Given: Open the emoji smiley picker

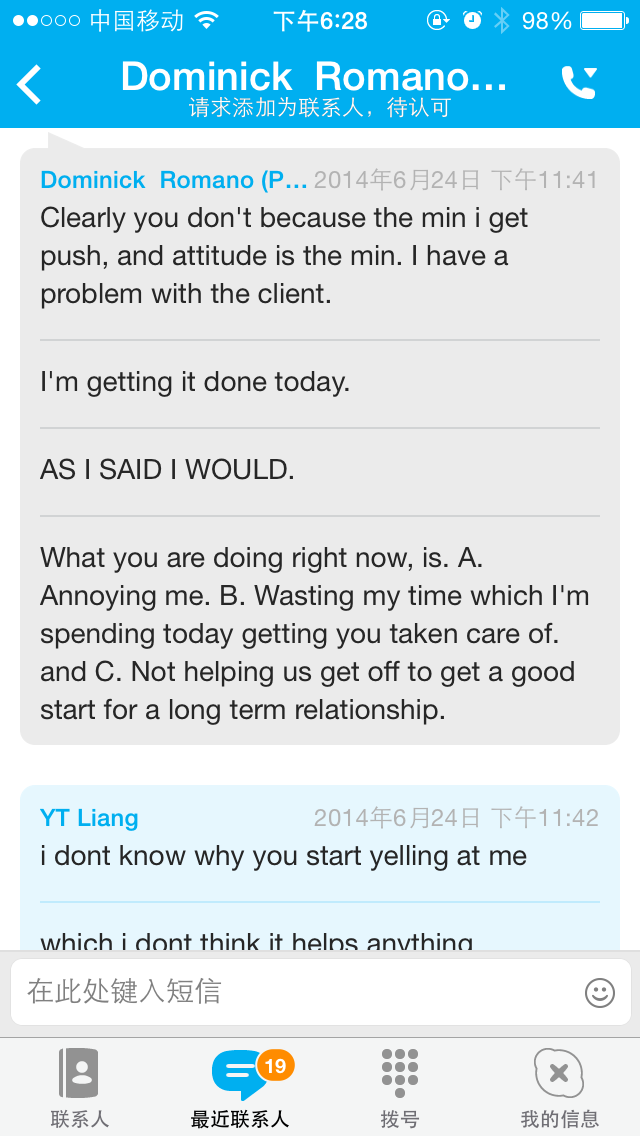Looking at the screenshot, I should pos(599,992).
